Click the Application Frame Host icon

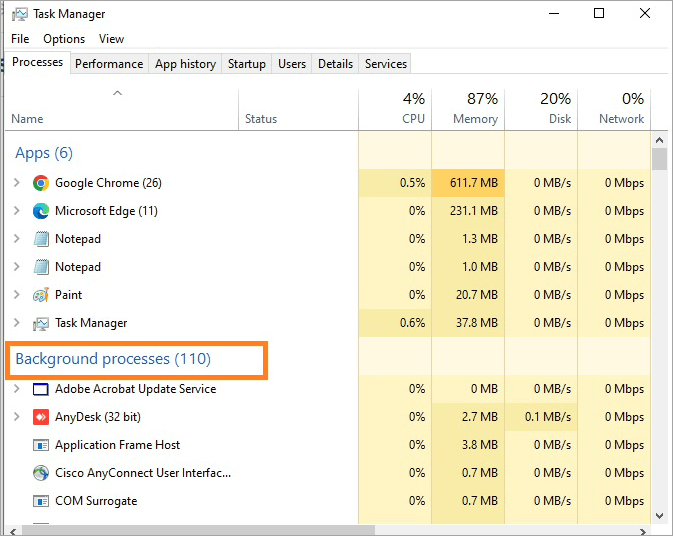click(41, 445)
